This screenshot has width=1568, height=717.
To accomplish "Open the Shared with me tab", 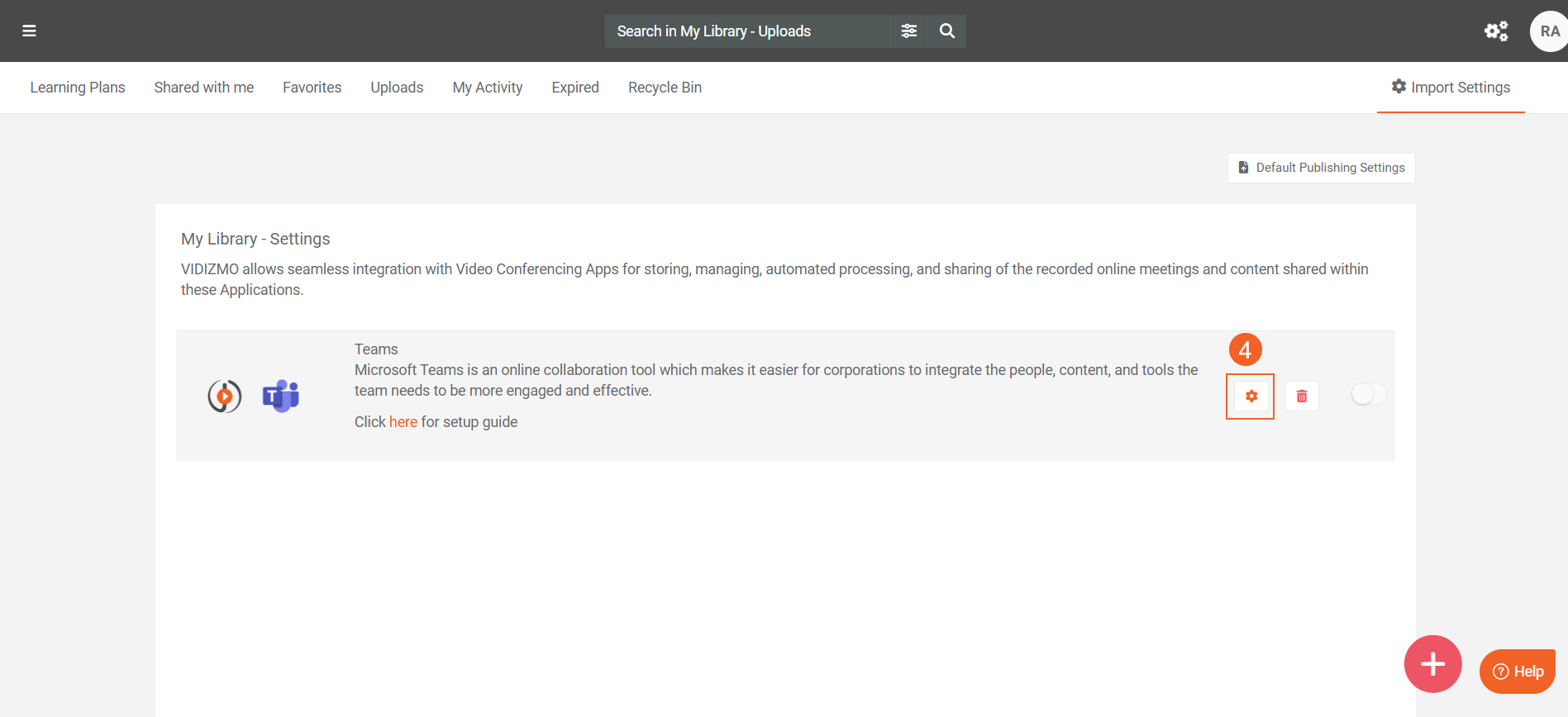I will coord(203,88).
